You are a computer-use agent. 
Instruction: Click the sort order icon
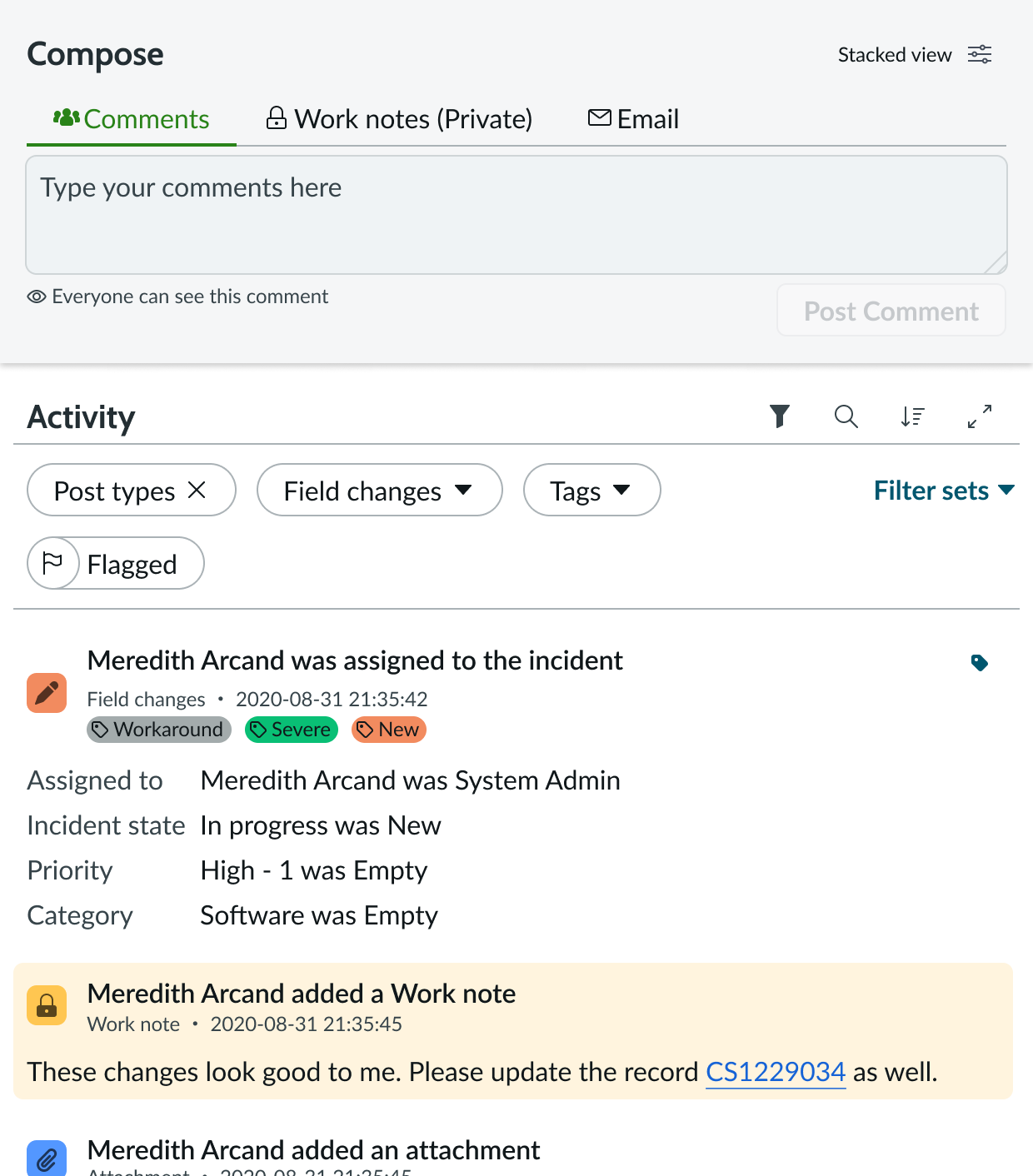pyautogui.click(x=913, y=416)
